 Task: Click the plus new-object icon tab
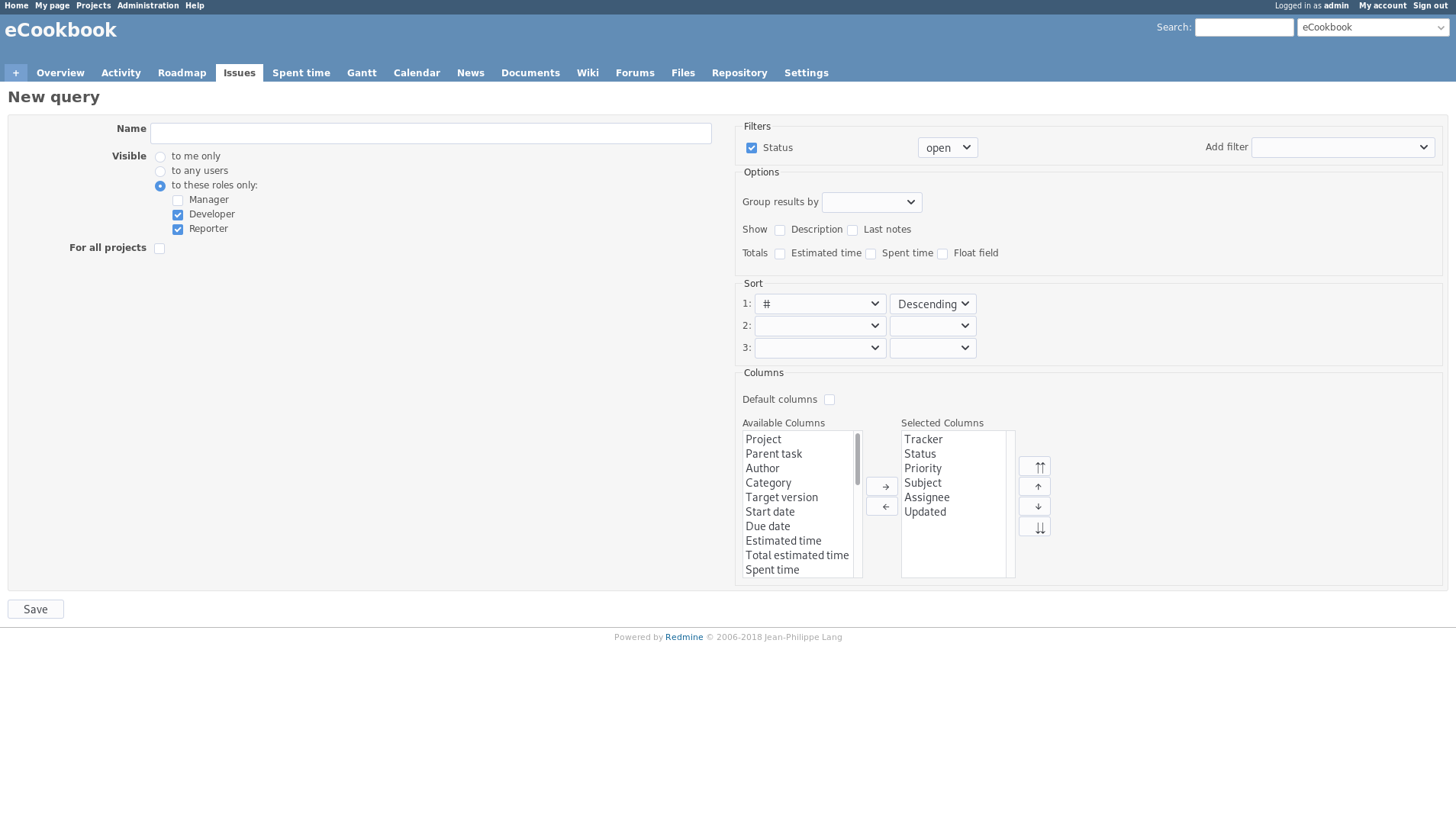point(15,73)
